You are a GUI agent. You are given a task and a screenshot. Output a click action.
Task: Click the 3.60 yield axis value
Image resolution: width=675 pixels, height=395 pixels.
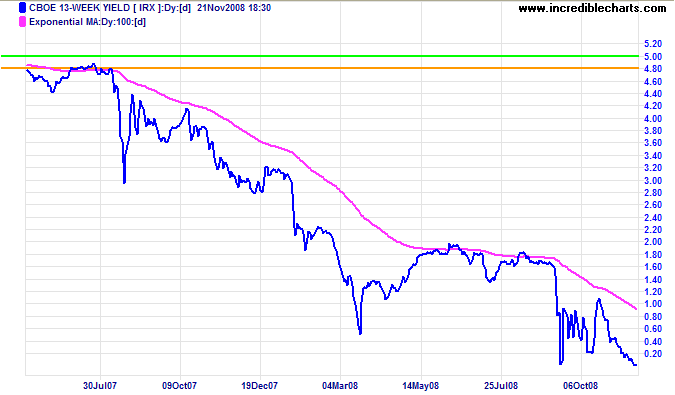coord(653,143)
